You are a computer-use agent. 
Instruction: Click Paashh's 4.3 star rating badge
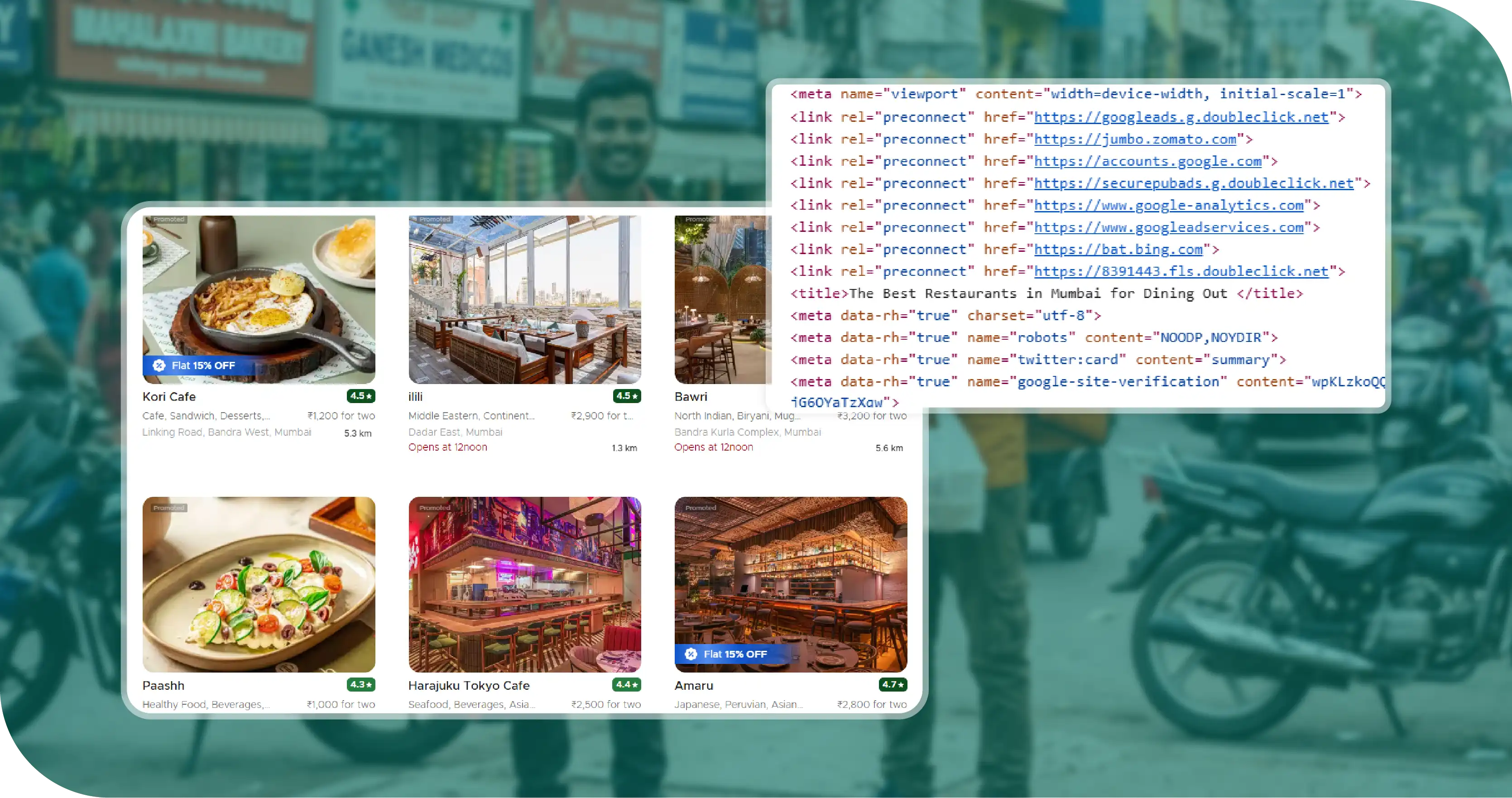point(360,685)
